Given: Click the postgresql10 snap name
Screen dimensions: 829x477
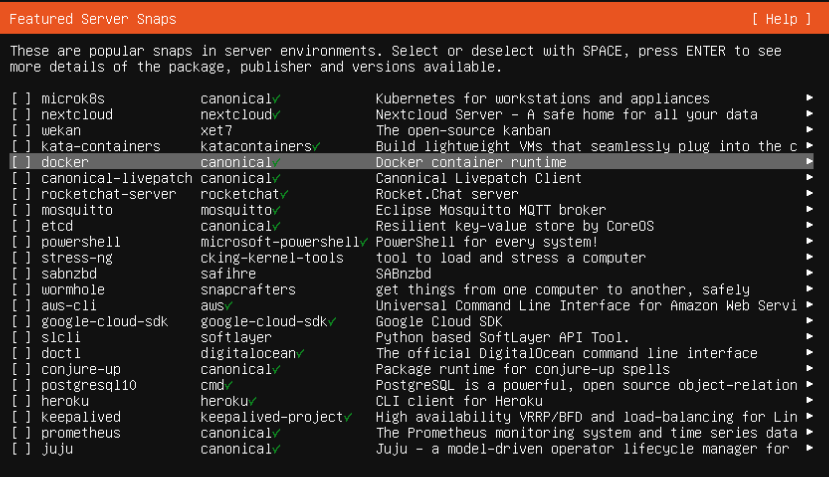Looking at the screenshot, I should [88, 385].
